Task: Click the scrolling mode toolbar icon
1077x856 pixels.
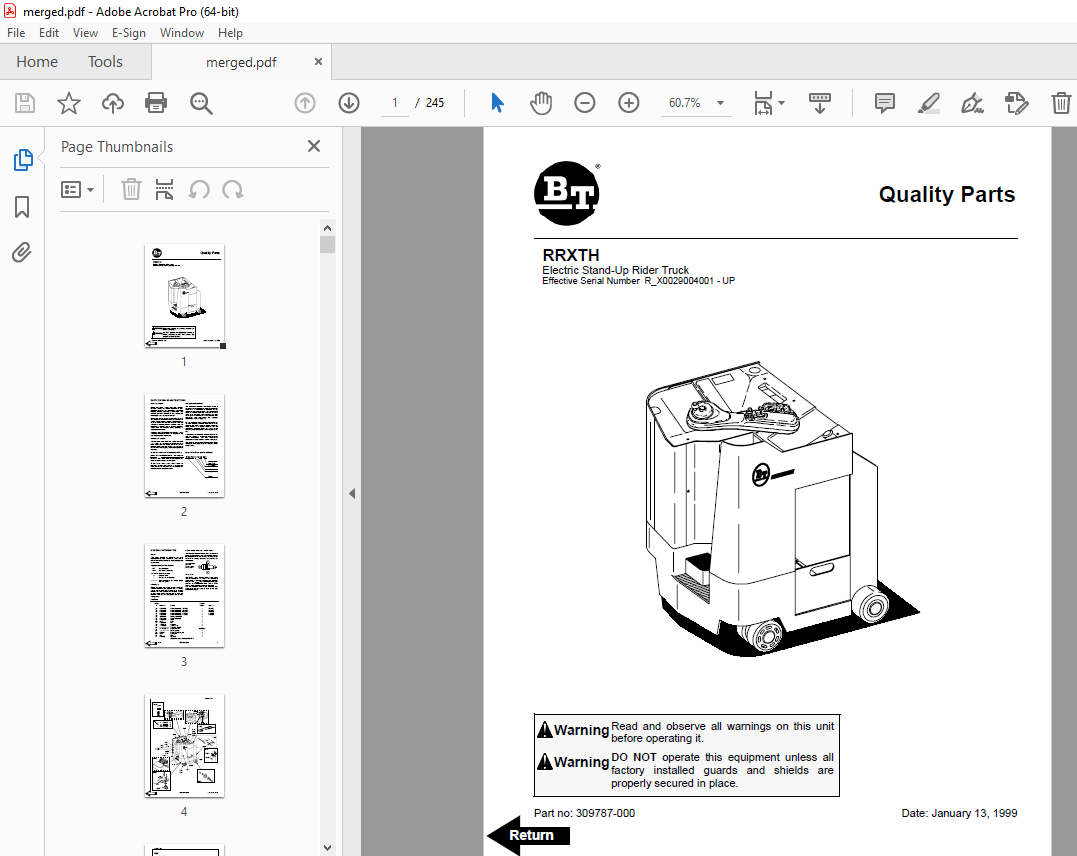Action: pyautogui.click(x=819, y=103)
